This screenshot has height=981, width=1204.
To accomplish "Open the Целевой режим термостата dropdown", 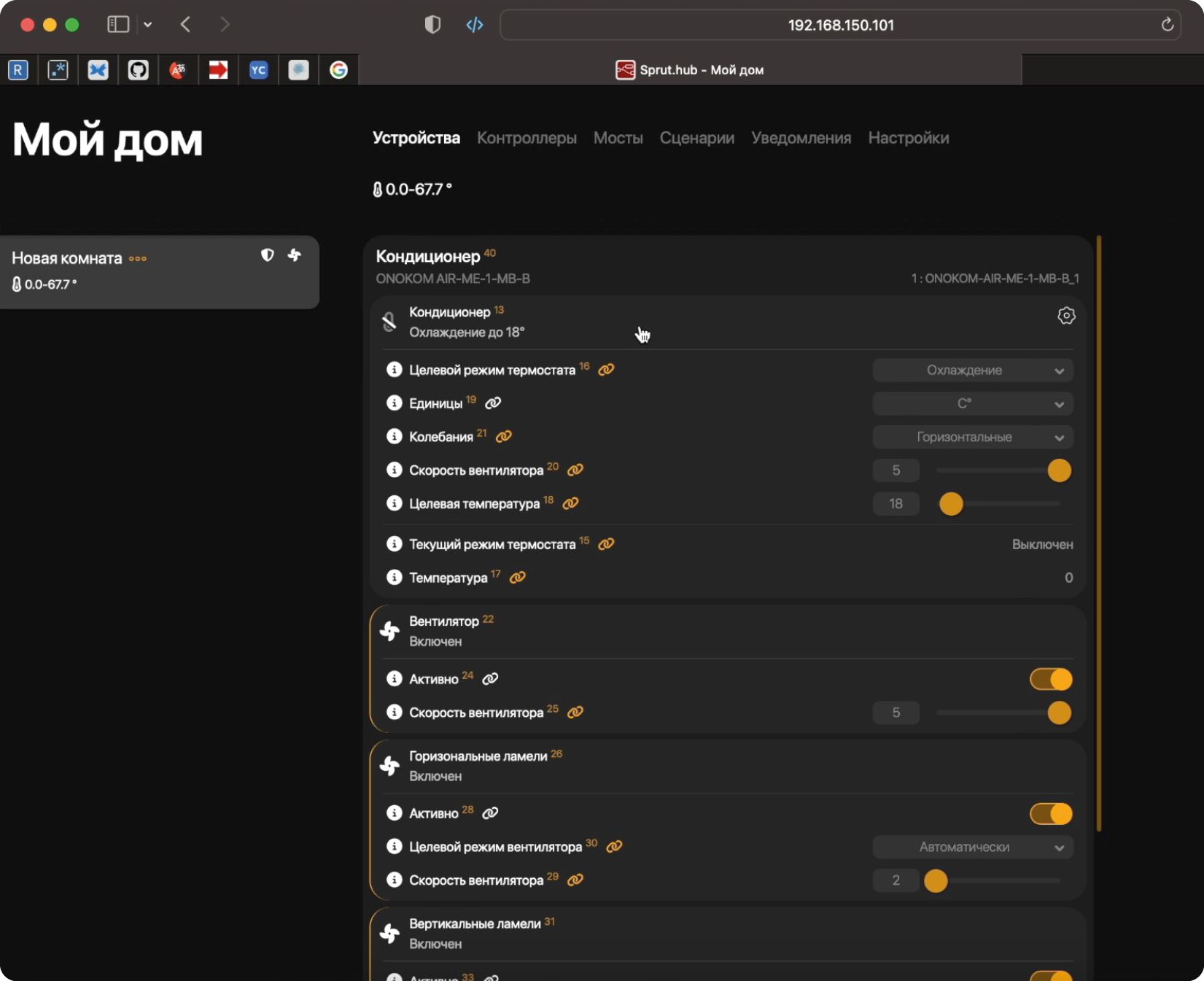I will (x=972, y=371).
